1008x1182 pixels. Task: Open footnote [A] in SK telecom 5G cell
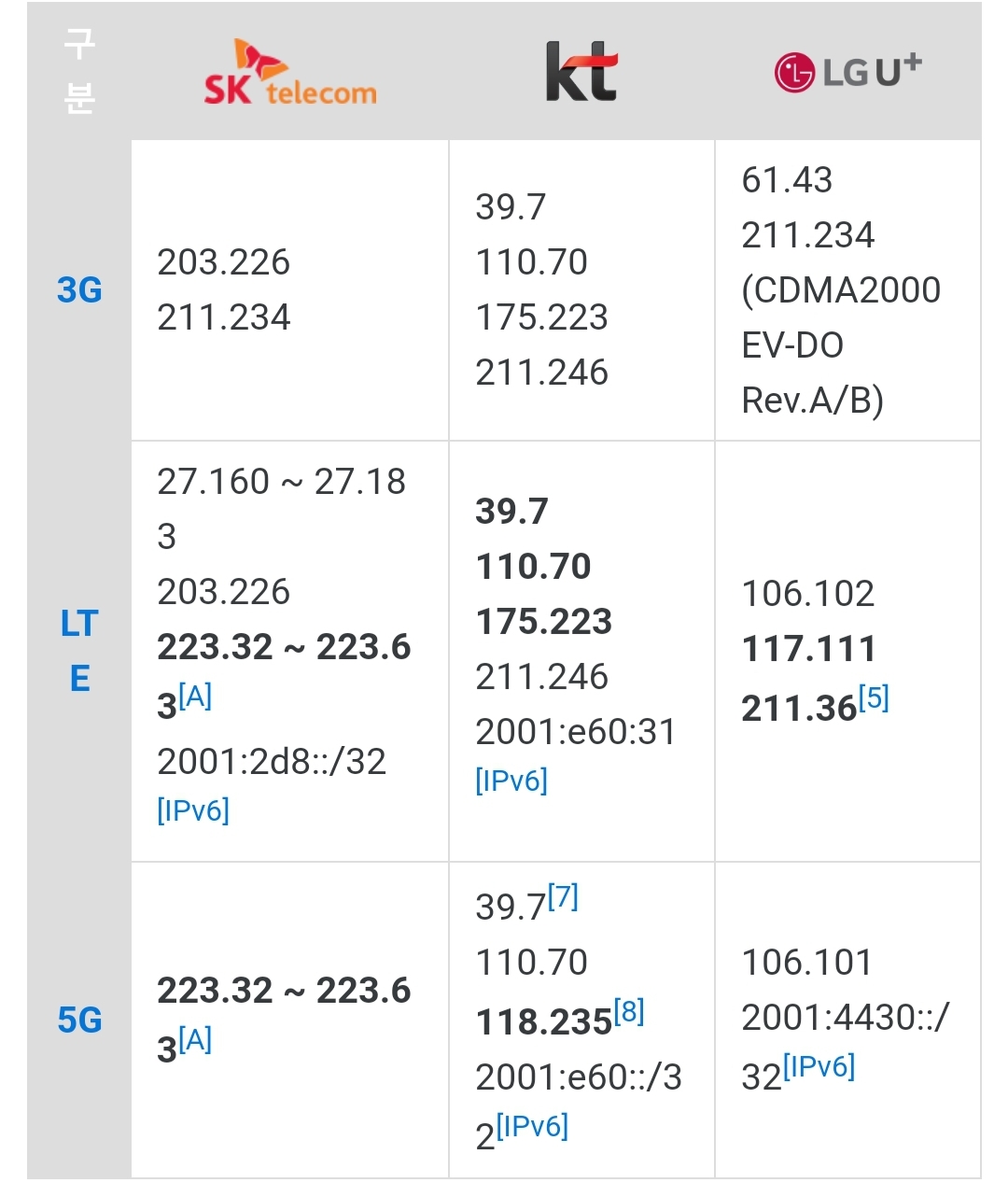[195, 1039]
